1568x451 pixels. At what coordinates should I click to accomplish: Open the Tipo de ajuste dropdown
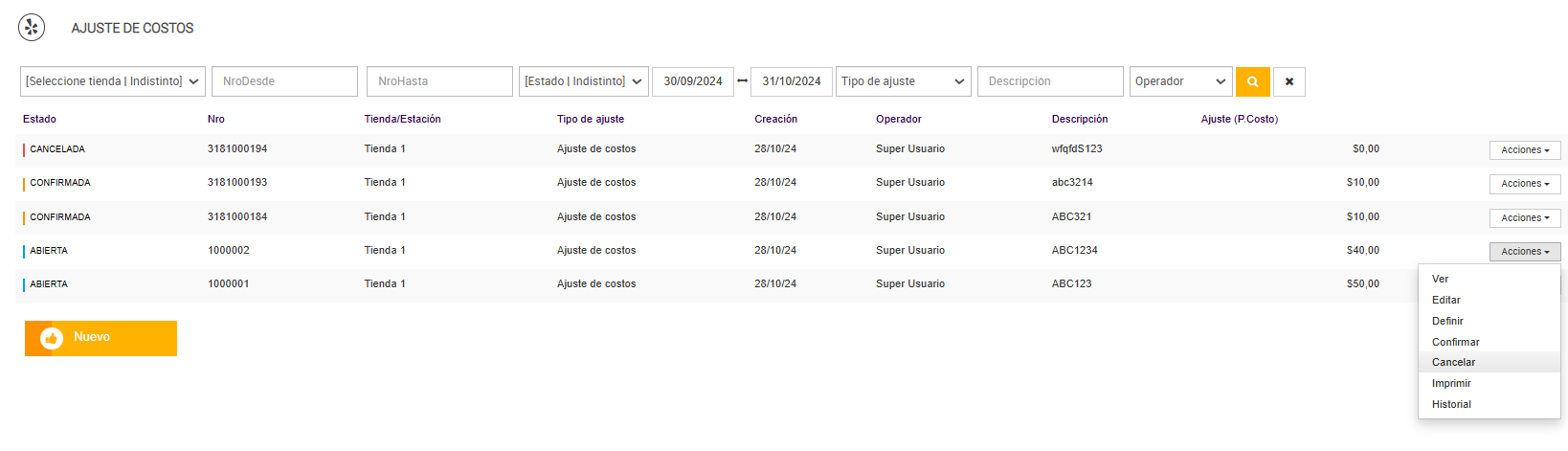pos(903,81)
